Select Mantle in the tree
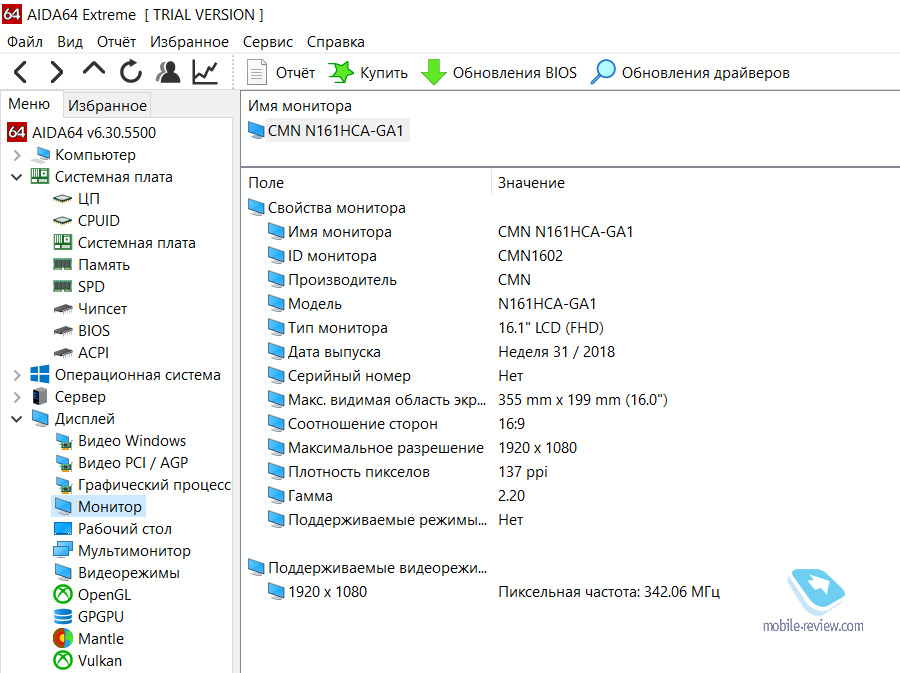 click(88, 639)
